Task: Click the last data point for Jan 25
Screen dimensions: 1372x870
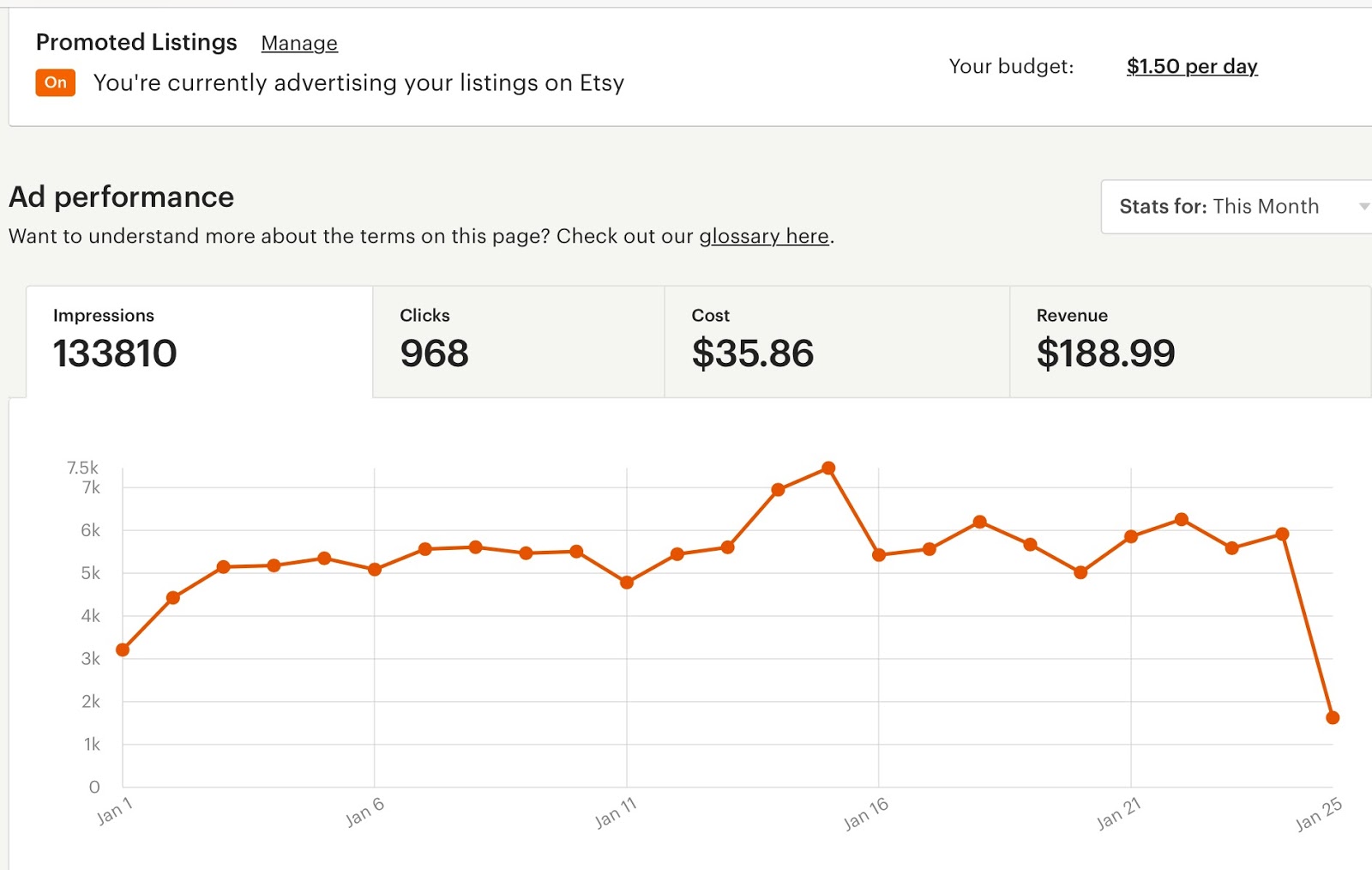Action: coord(1333,717)
